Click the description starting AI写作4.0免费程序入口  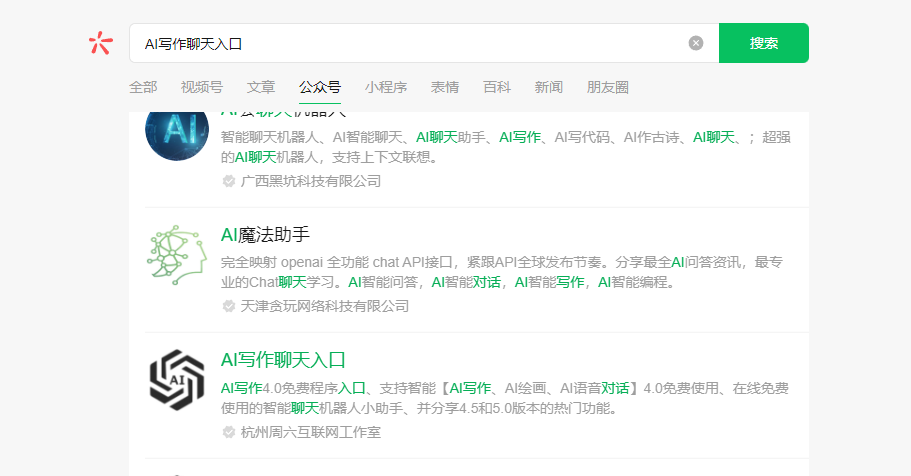click(504, 398)
